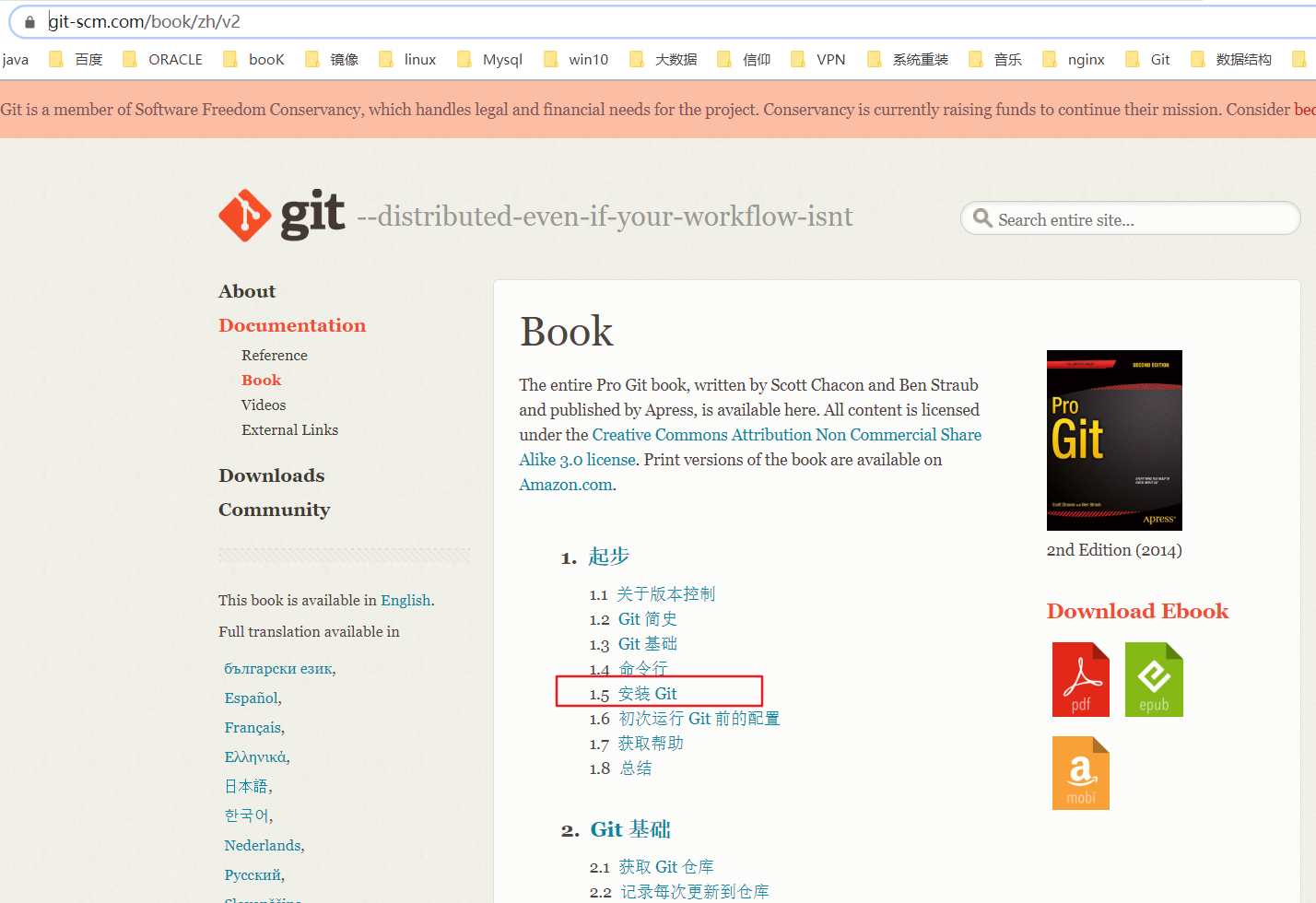
Task: Select Nederlands translation
Action: pos(263,846)
